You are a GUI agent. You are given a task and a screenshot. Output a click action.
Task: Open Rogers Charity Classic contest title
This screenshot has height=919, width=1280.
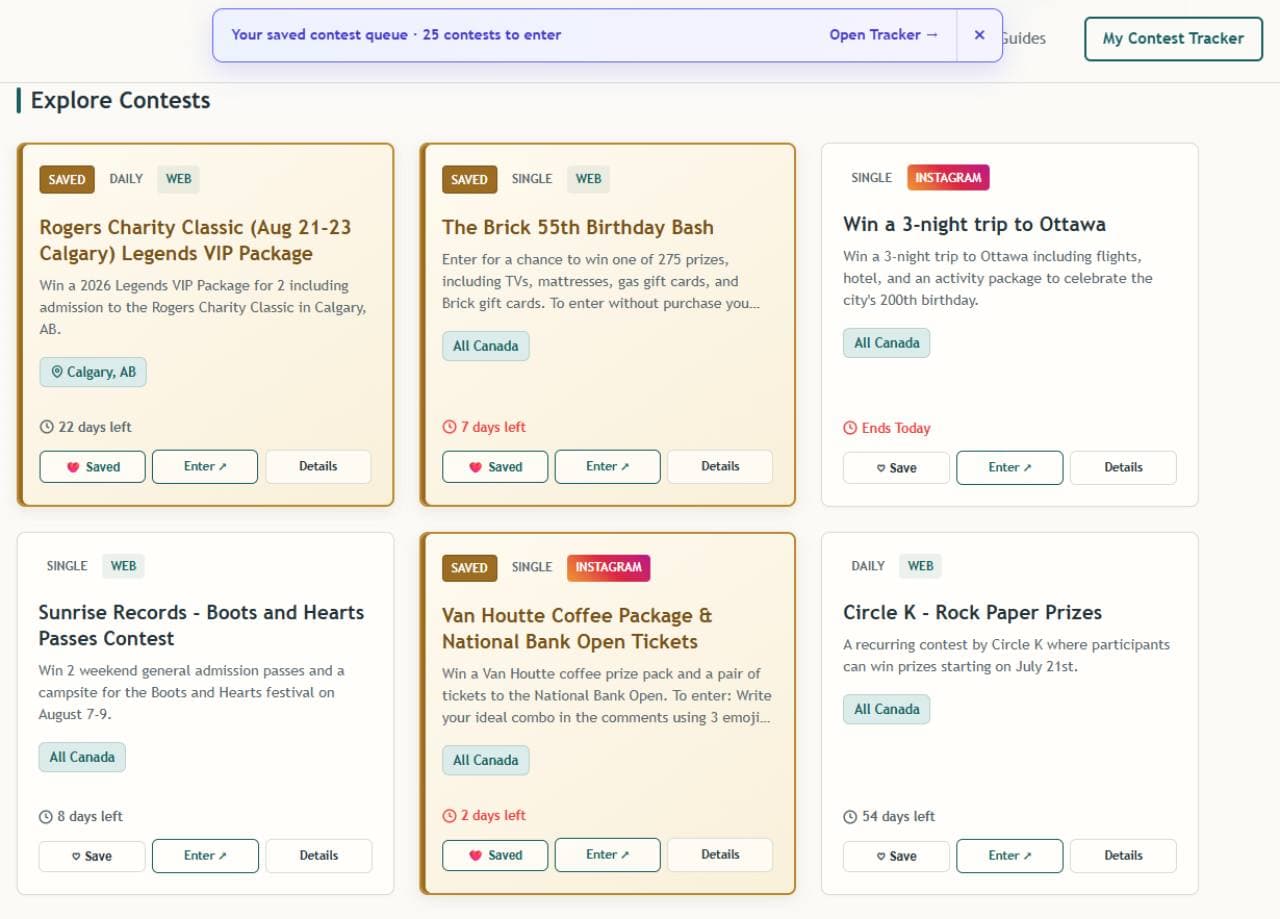coord(196,241)
